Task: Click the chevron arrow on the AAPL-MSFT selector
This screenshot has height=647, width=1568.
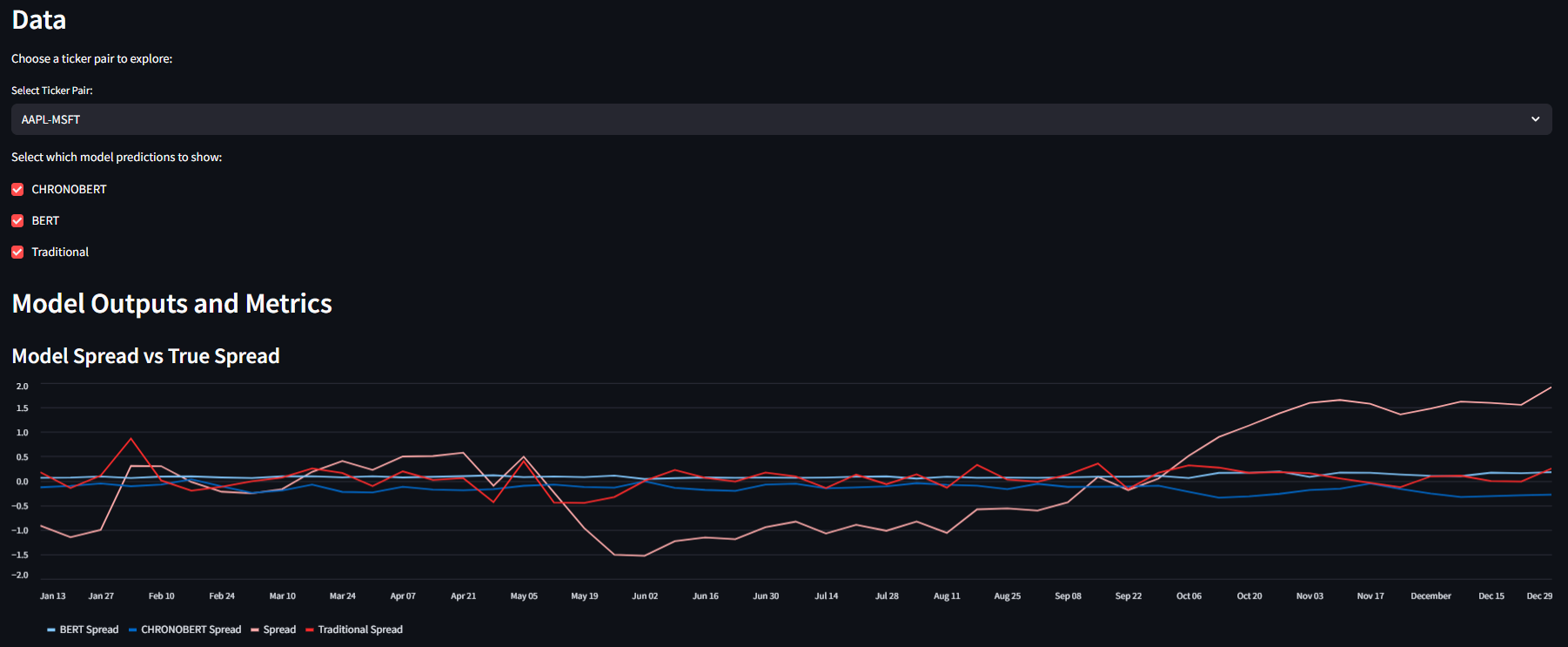Action: [x=1535, y=119]
